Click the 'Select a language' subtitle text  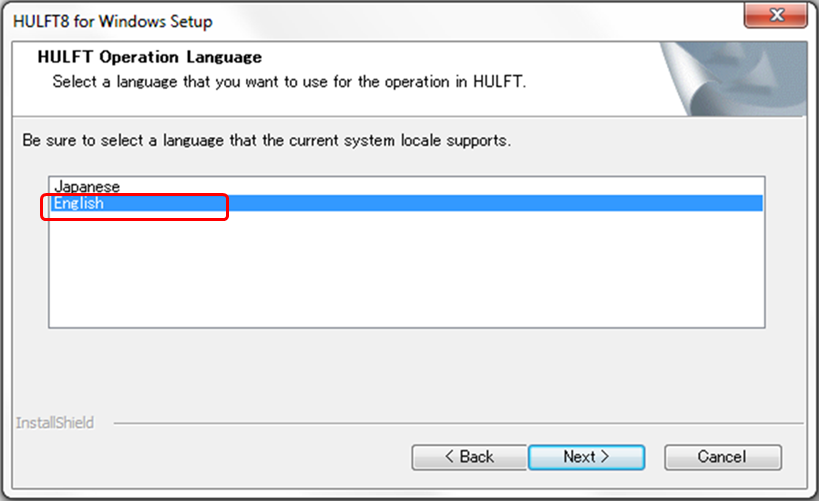(289, 81)
